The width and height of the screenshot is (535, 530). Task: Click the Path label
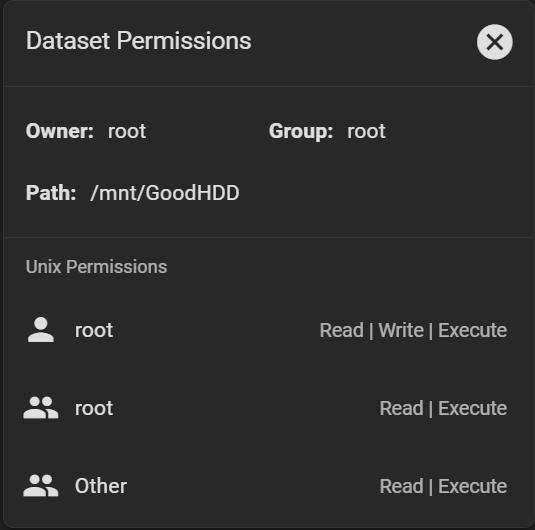click(51, 193)
